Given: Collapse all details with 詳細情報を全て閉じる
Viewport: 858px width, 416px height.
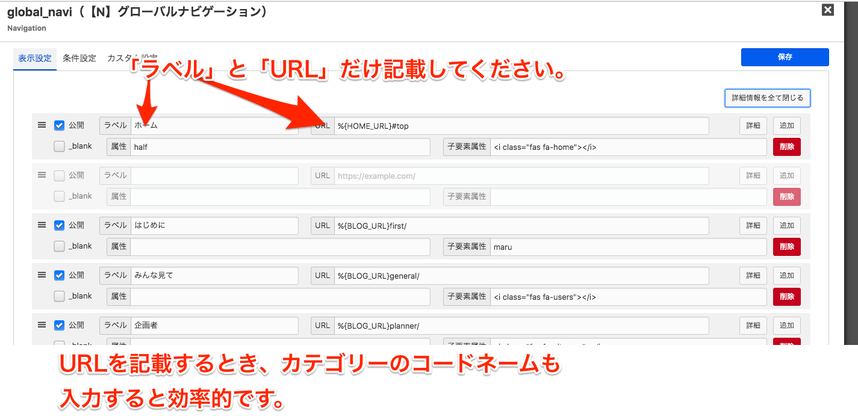Looking at the screenshot, I should pos(766,98).
